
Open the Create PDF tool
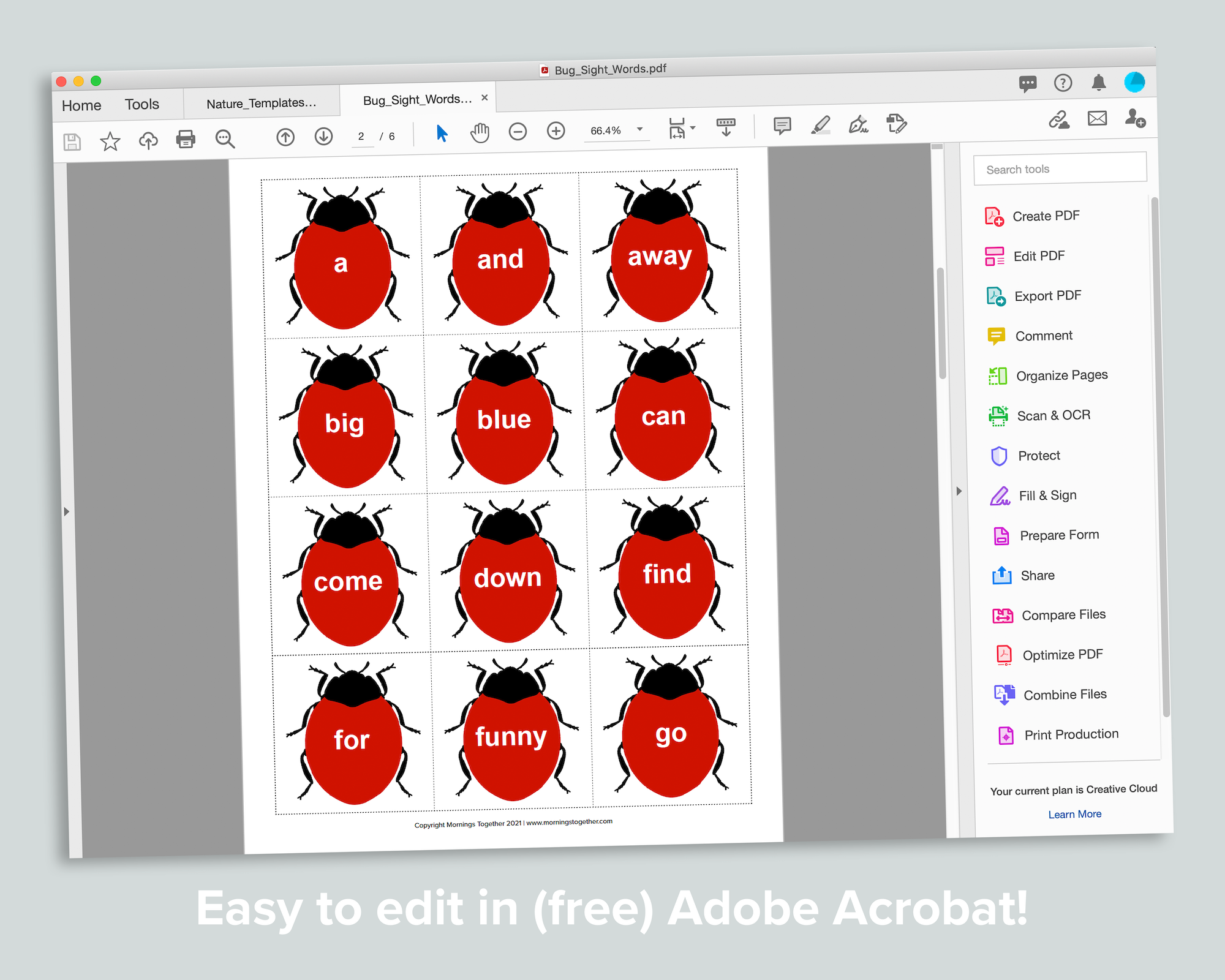1033,216
